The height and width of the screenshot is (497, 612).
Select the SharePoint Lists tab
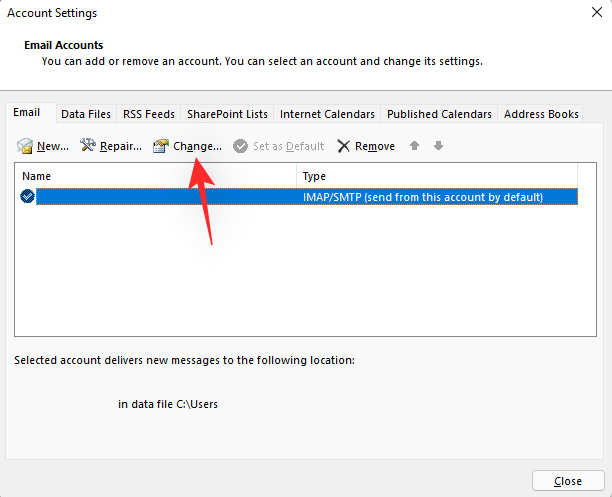pos(227,114)
